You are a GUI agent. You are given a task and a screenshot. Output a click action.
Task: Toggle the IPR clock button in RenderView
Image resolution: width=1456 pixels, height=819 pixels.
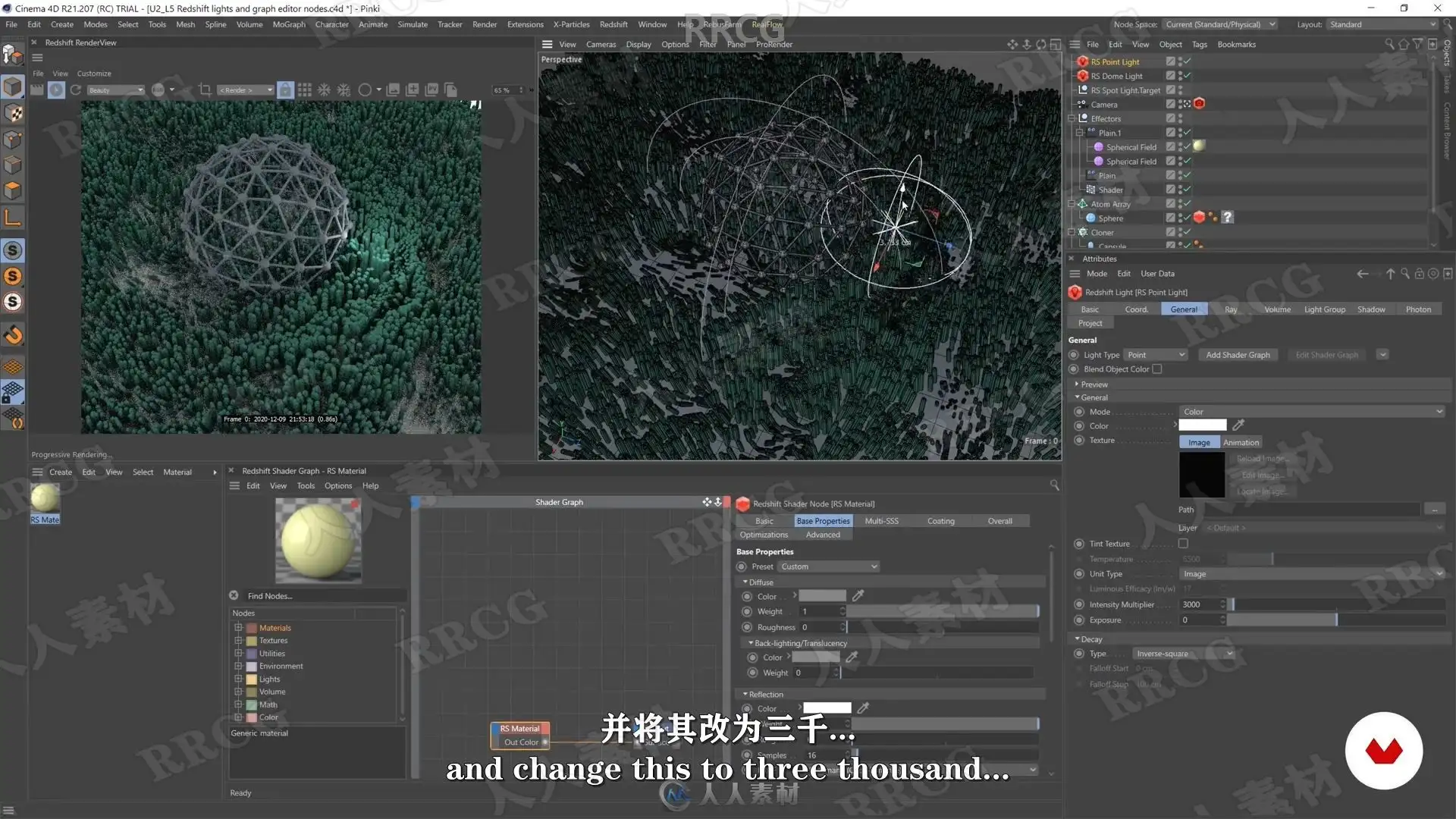click(56, 90)
